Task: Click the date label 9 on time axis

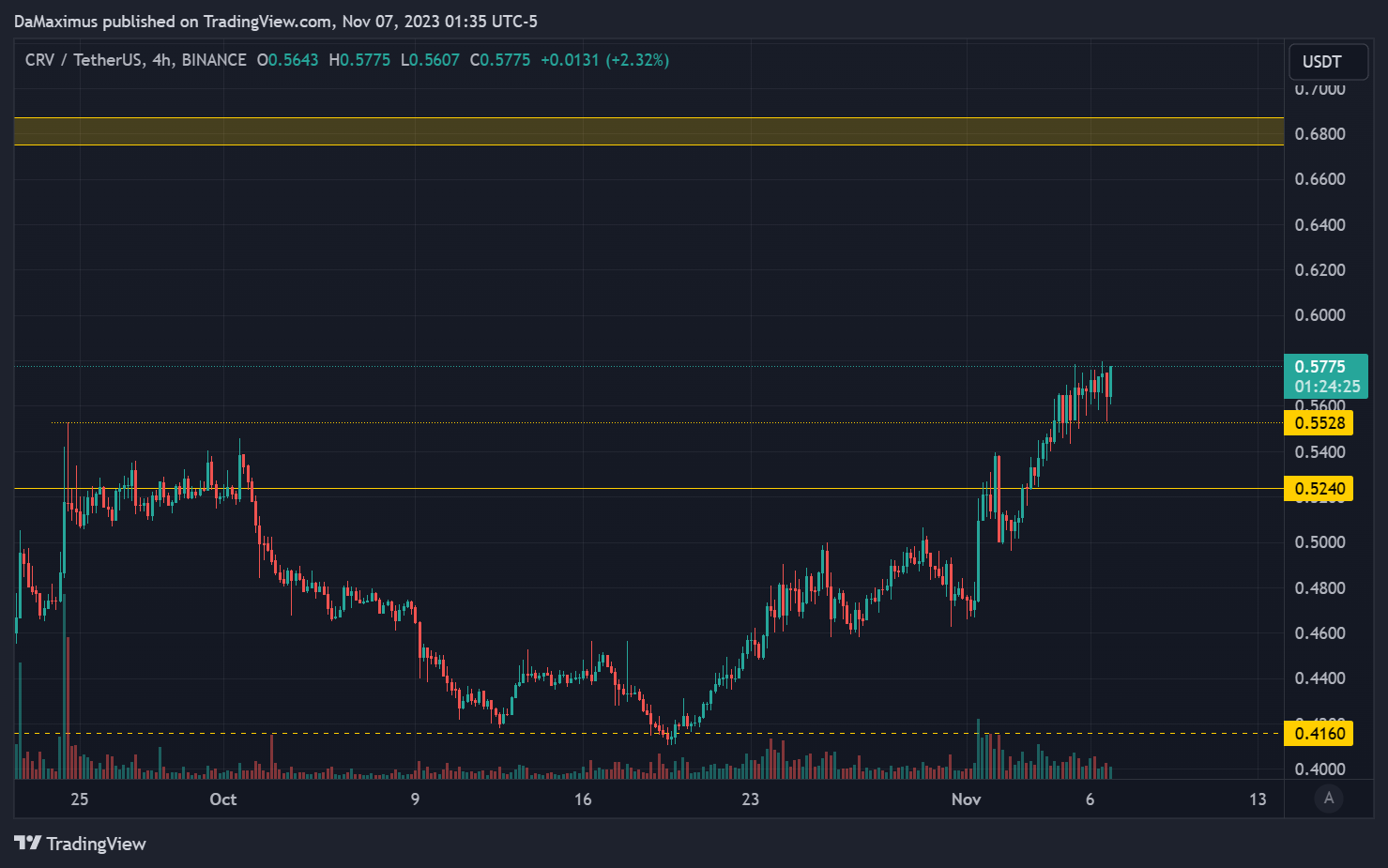Action: pos(415,799)
